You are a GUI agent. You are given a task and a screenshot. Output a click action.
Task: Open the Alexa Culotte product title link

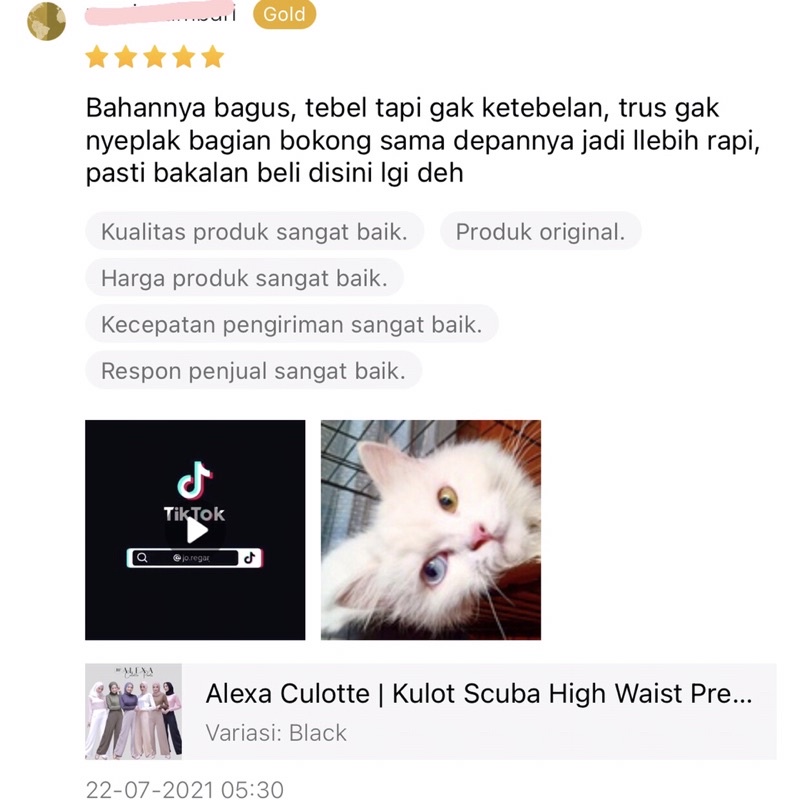coord(479,694)
